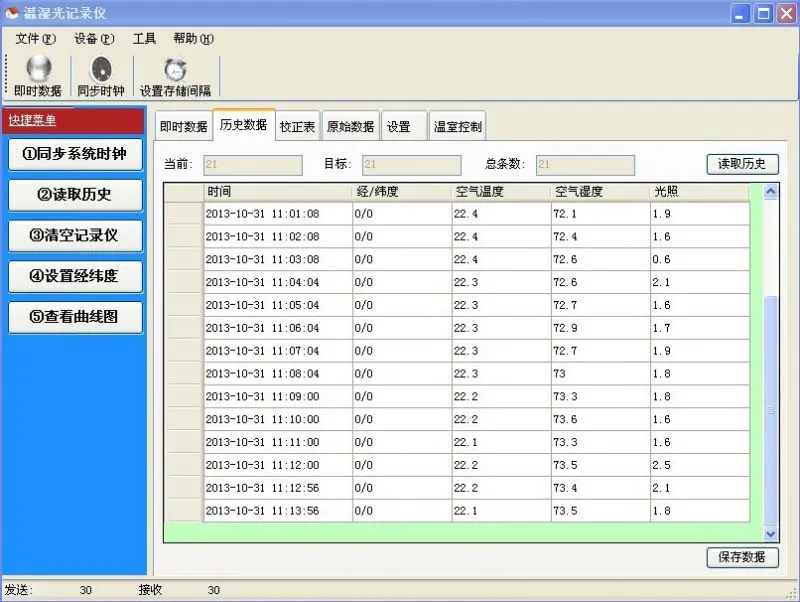Open the 设置 tab
Screen dimensions: 800x602
(404, 126)
